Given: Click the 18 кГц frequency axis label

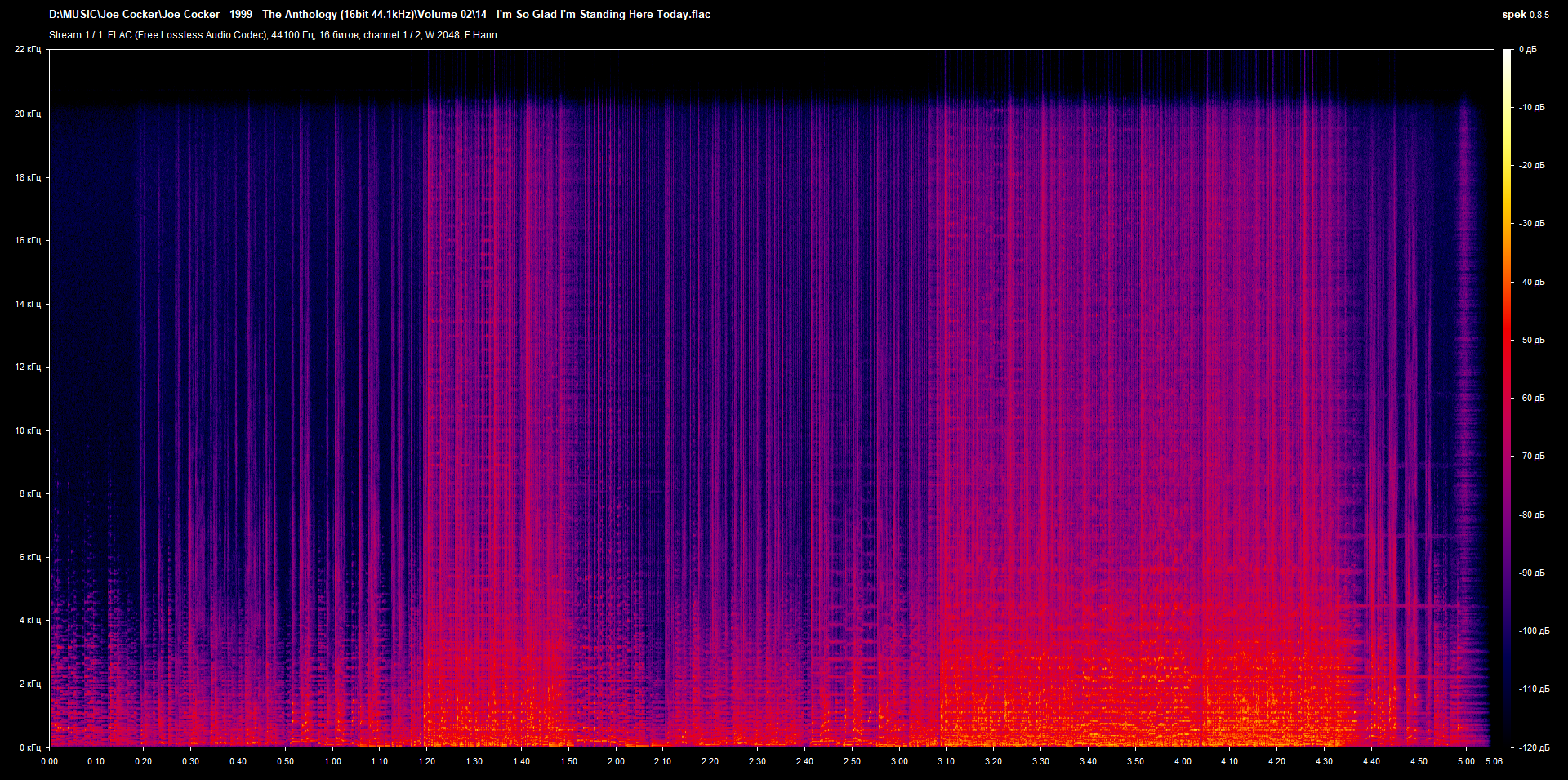Looking at the screenshot, I should pos(28,177).
